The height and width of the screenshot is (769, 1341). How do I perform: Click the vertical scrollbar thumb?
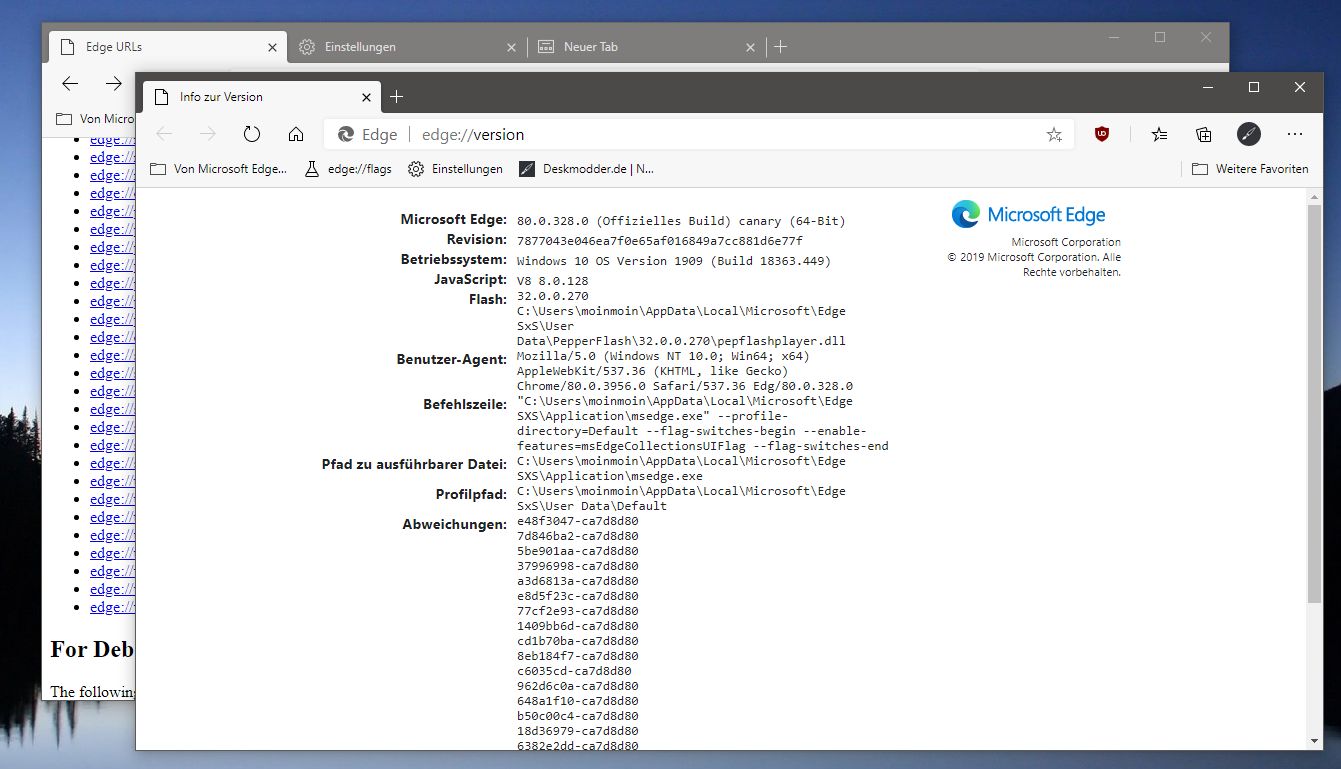[1315, 404]
